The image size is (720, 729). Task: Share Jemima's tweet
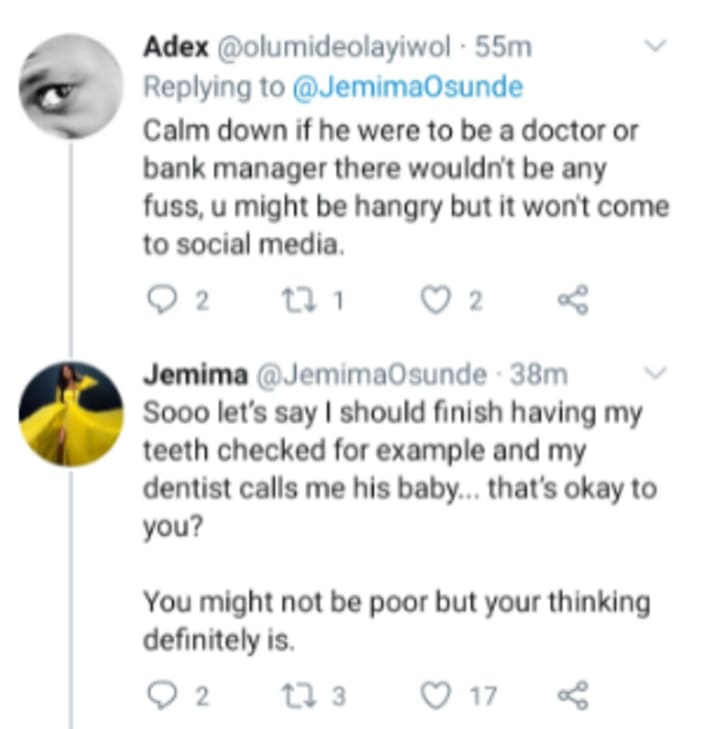(574, 694)
